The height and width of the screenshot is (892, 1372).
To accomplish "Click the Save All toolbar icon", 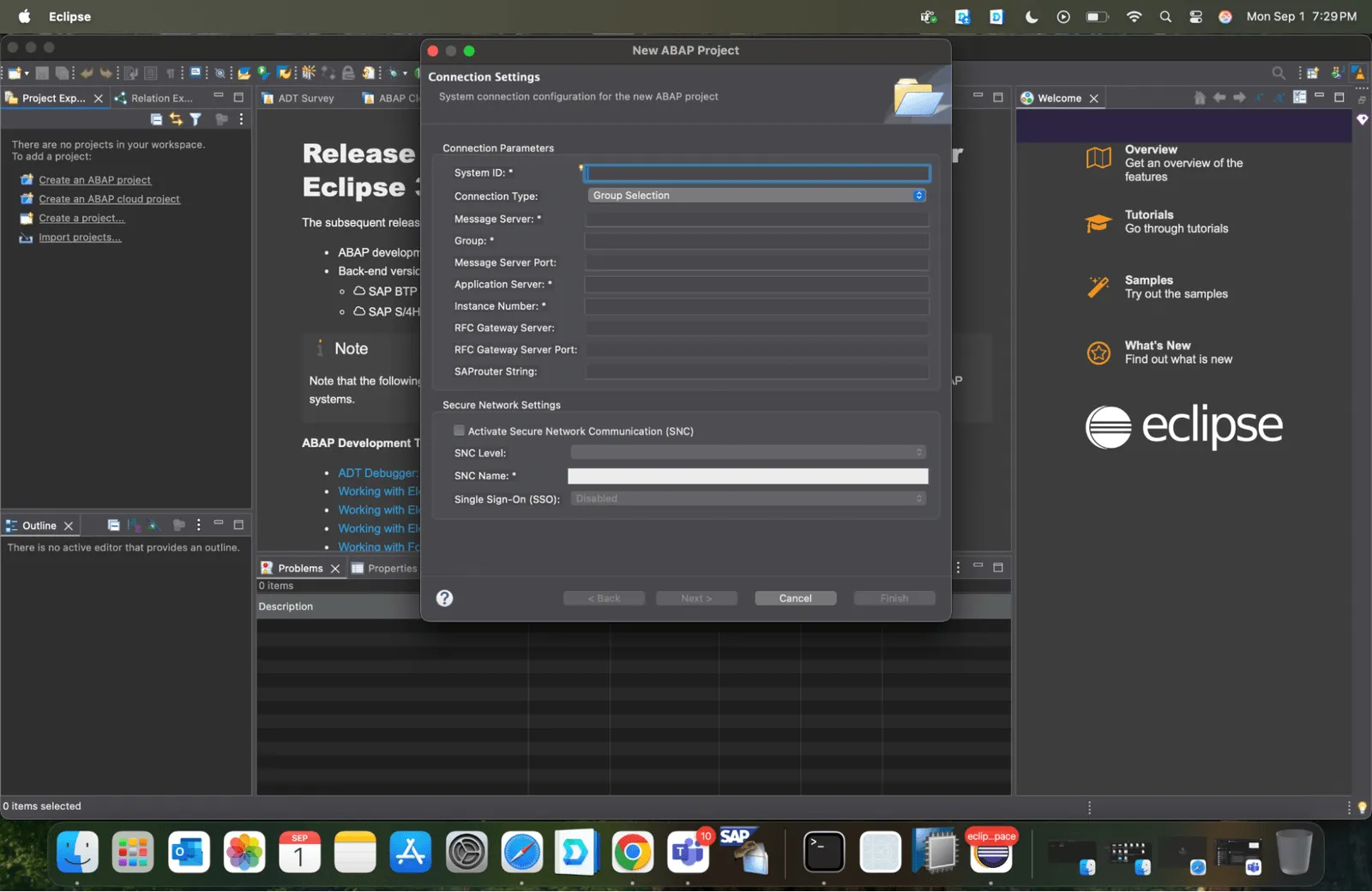I will tap(62, 73).
